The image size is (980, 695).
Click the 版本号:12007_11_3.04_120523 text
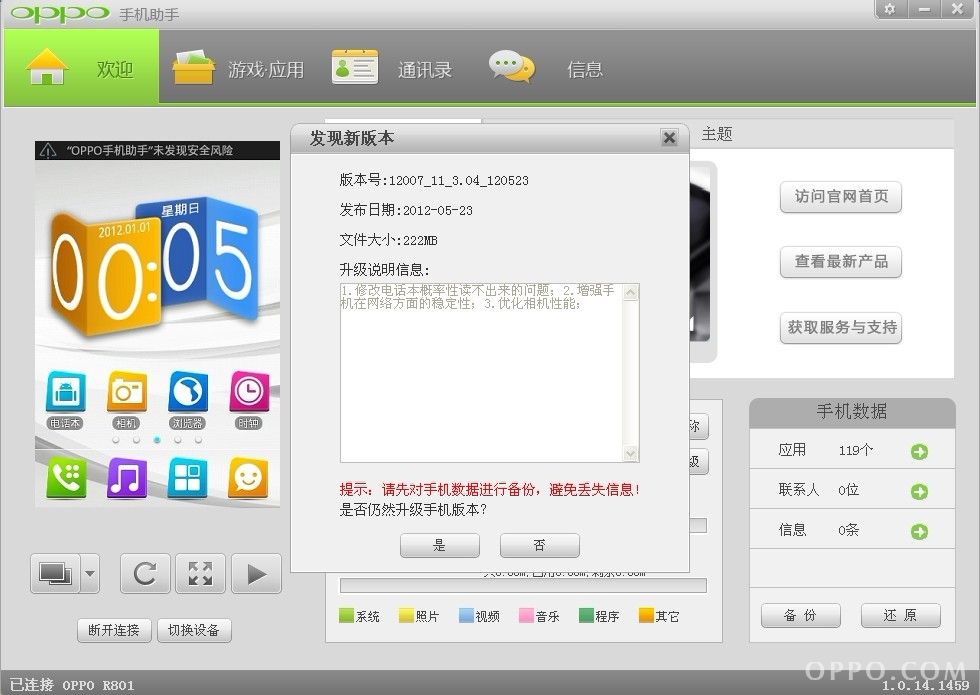point(434,181)
